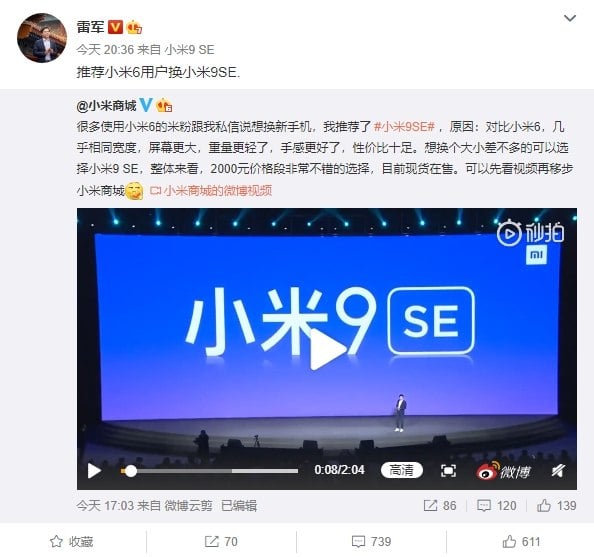
Task: Play video with the center play overlay
Action: click(327, 348)
